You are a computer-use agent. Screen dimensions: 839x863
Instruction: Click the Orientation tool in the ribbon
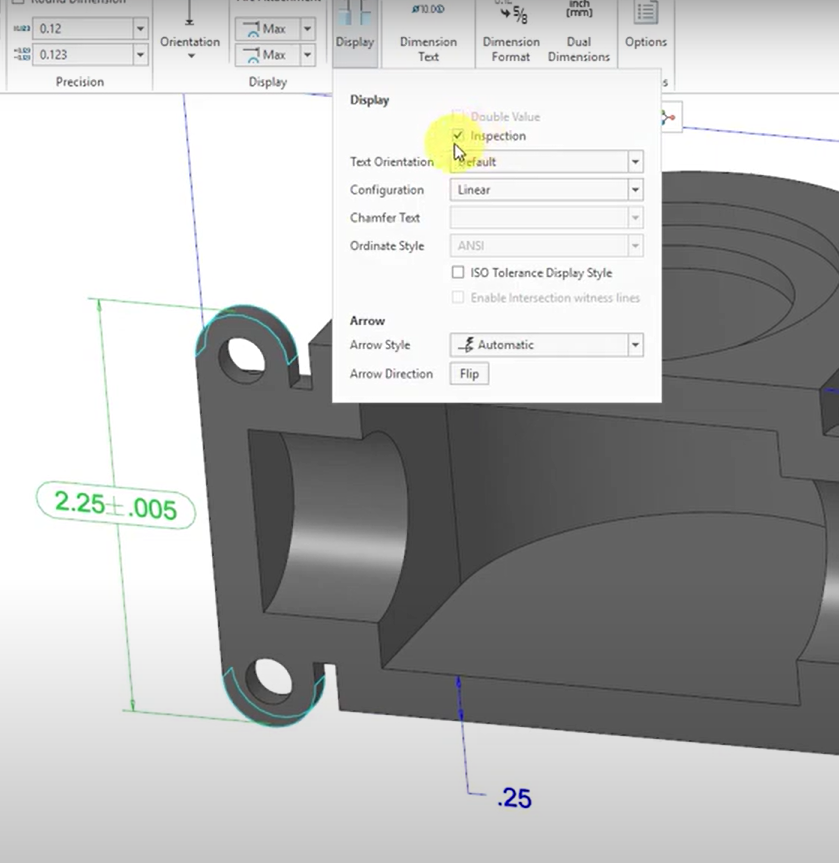(x=189, y=35)
